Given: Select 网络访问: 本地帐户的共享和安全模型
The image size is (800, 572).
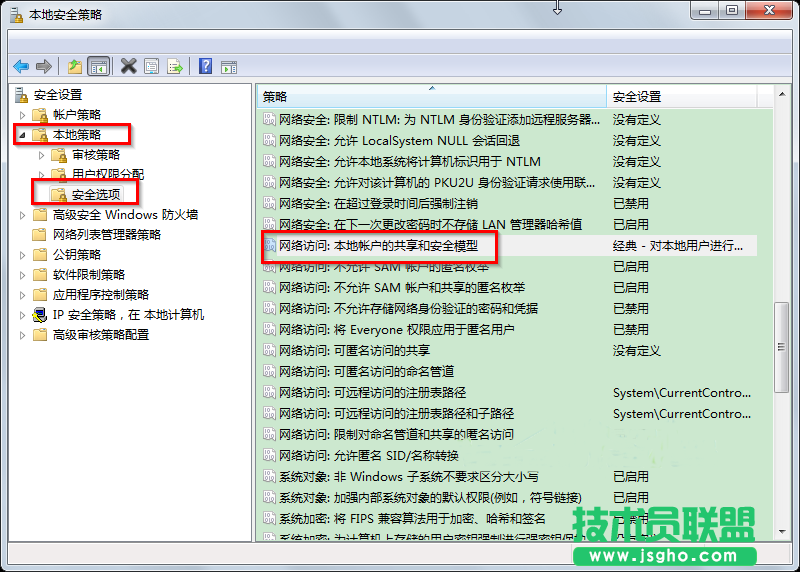Looking at the screenshot, I should click(378, 245).
